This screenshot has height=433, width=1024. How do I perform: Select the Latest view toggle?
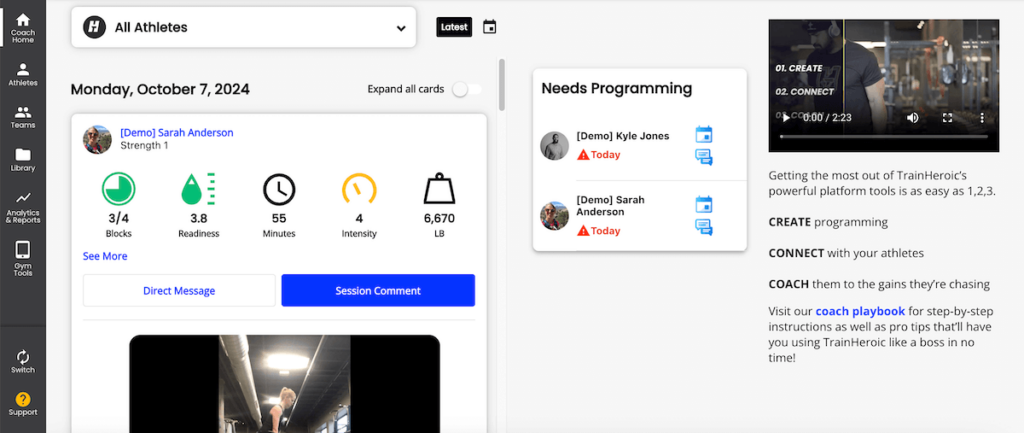454,27
